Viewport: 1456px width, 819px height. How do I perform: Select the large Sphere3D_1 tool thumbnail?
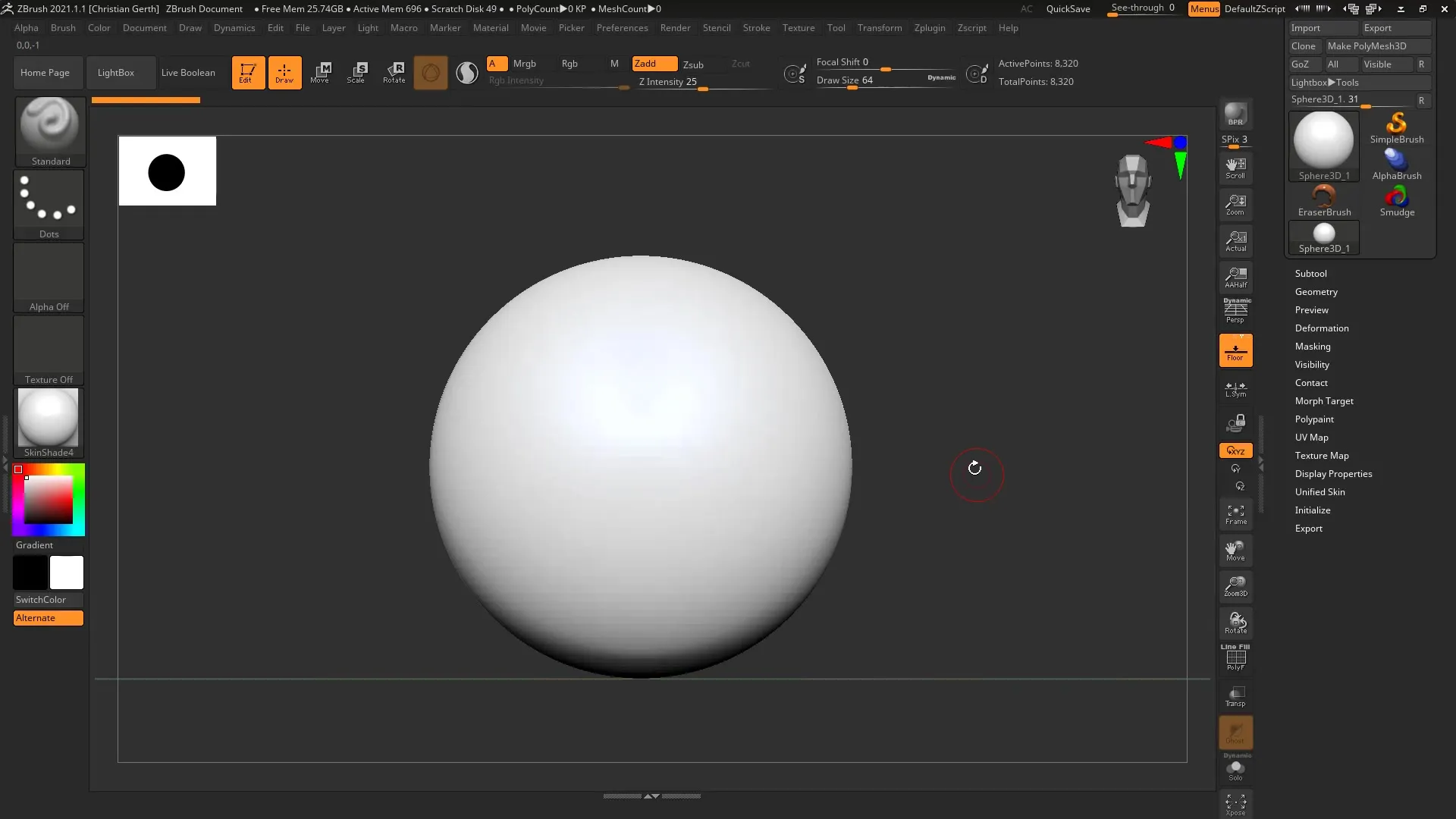tap(1323, 146)
